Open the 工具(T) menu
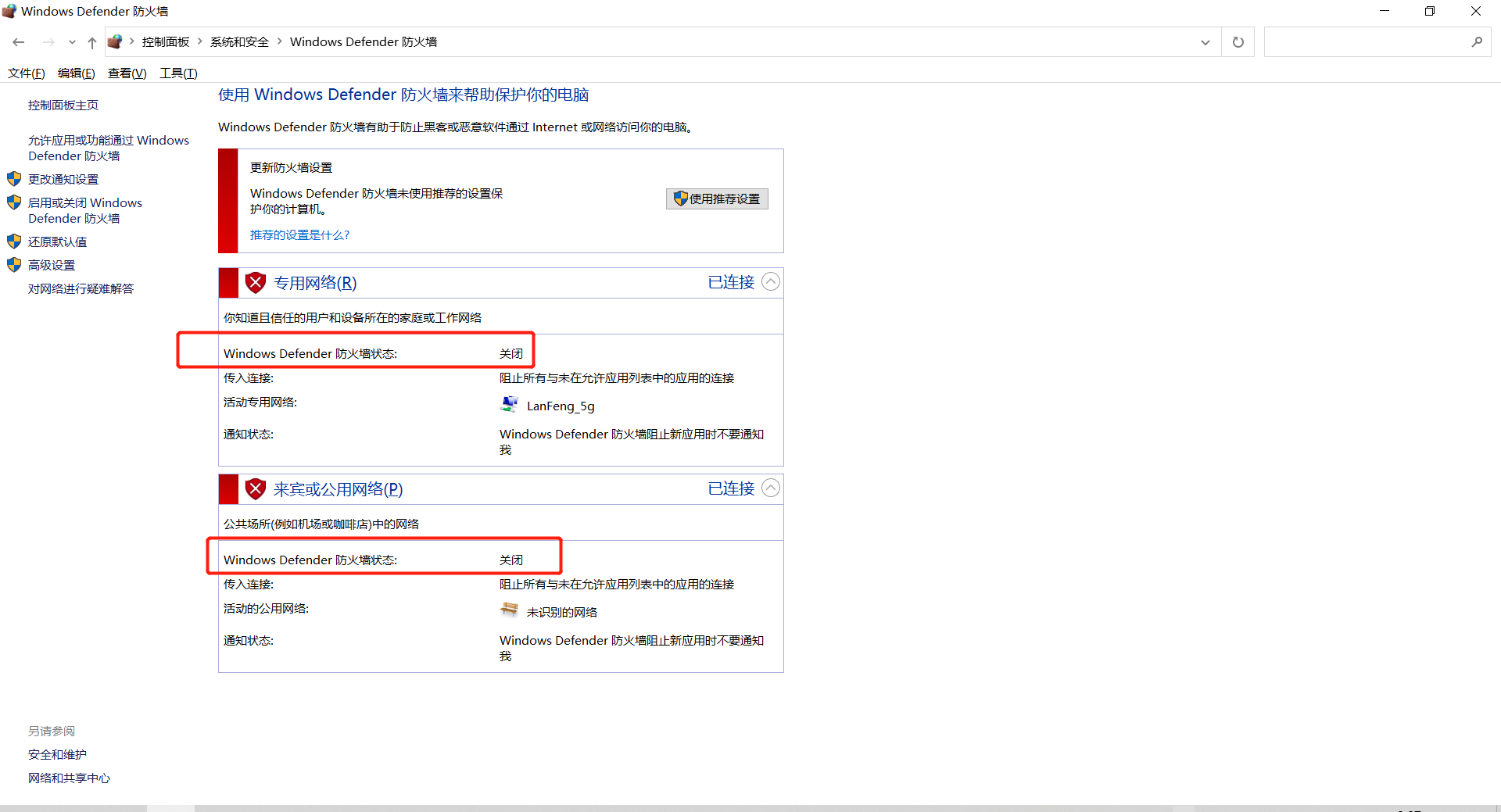This screenshot has height=812, width=1501. [179, 73]
